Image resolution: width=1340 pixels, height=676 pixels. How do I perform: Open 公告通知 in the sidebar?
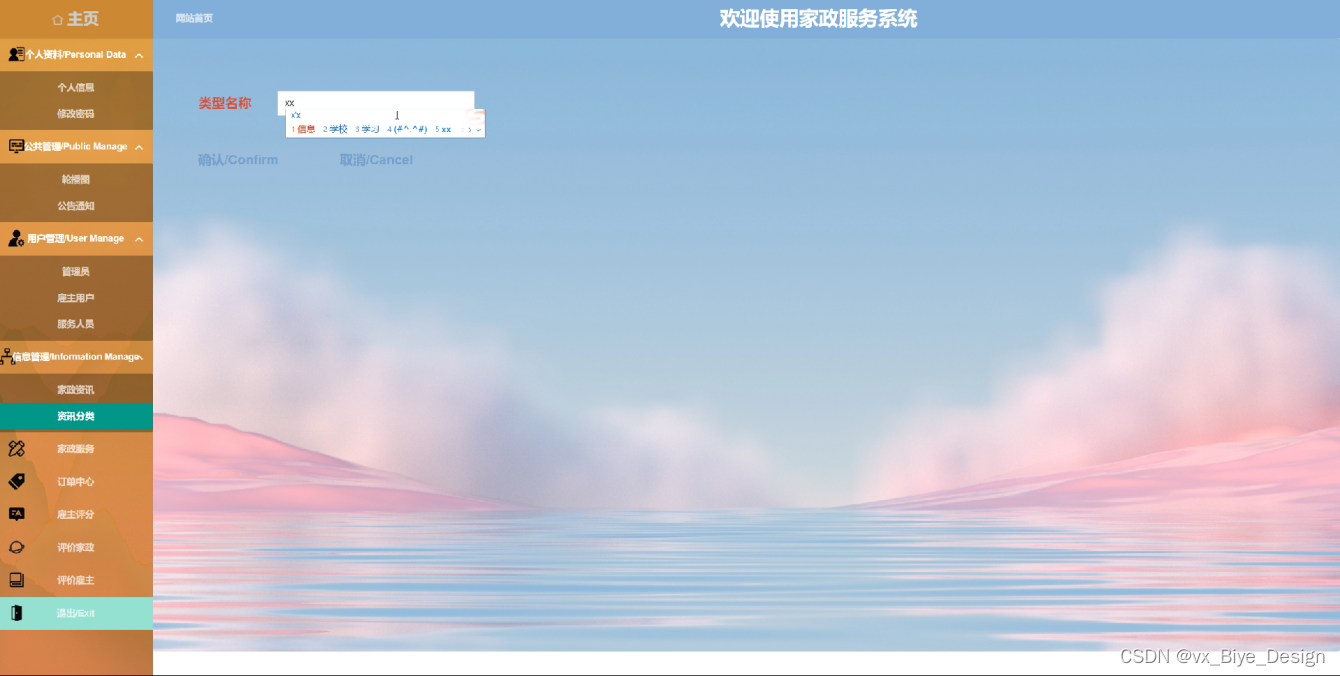76,206
